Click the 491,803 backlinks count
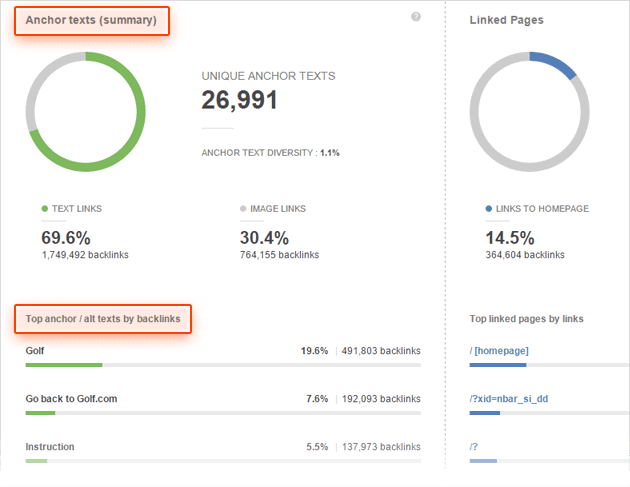630x487 pixels. tap(381, 351)
